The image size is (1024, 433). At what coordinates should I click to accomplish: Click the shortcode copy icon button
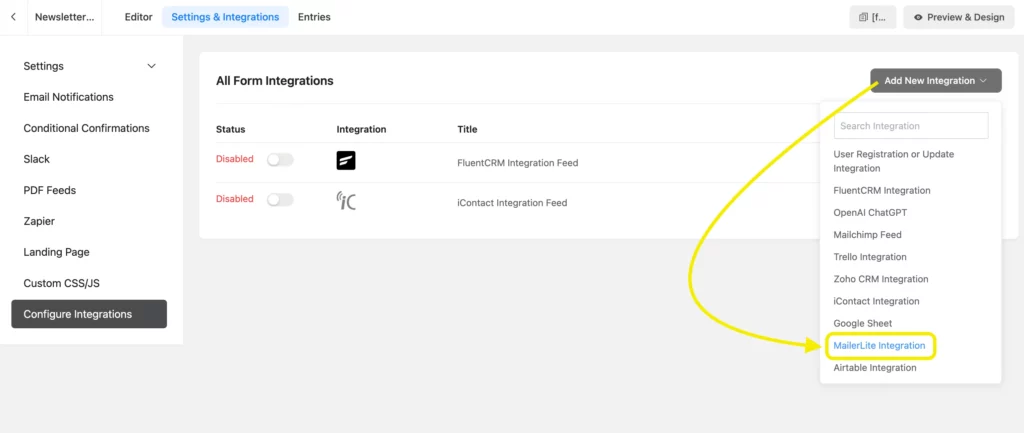tap(872, 17)
